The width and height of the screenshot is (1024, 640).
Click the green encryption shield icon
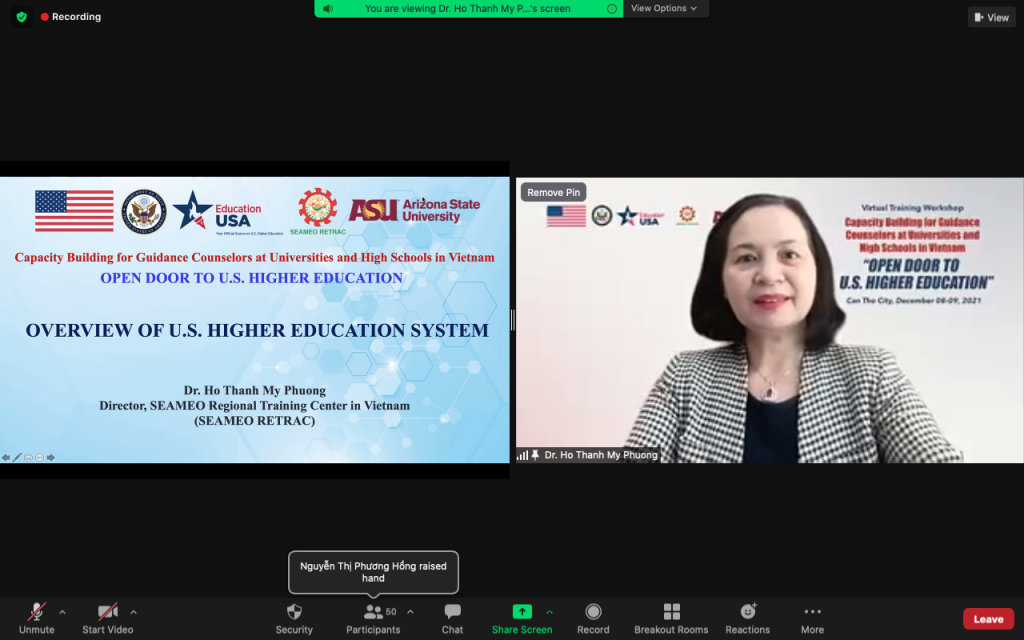pos(21,17)
